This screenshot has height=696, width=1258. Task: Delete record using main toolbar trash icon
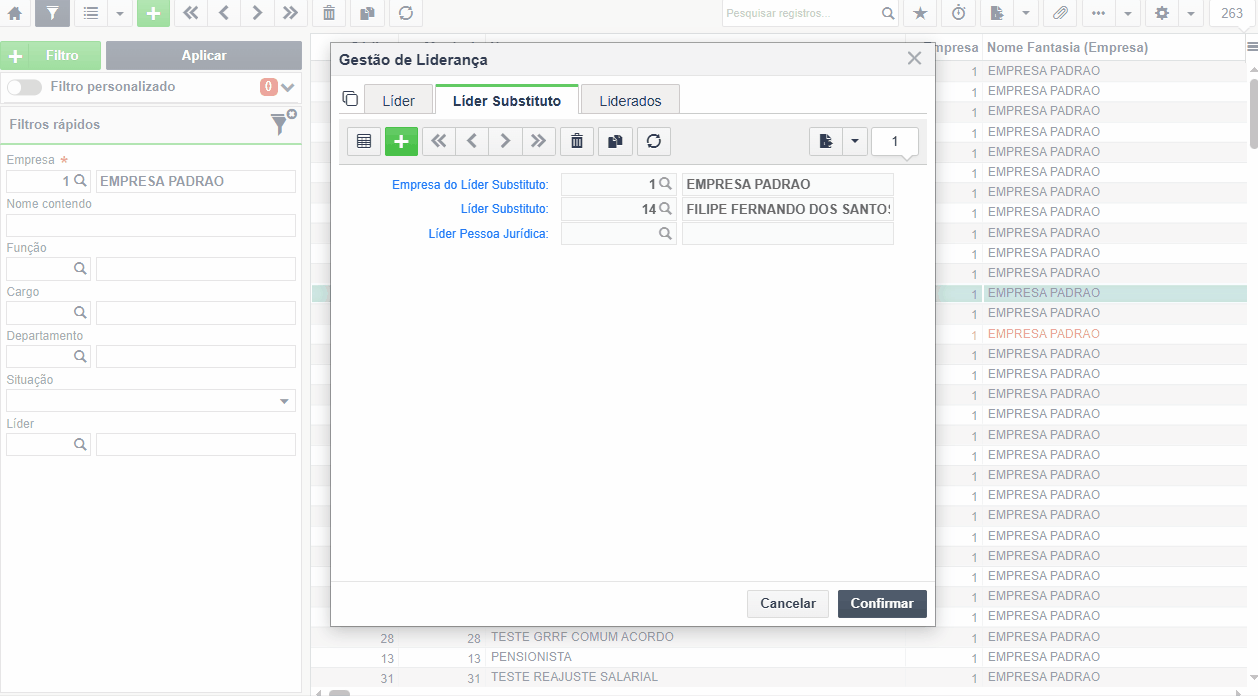pyautogui.click(x=328, y=13)
